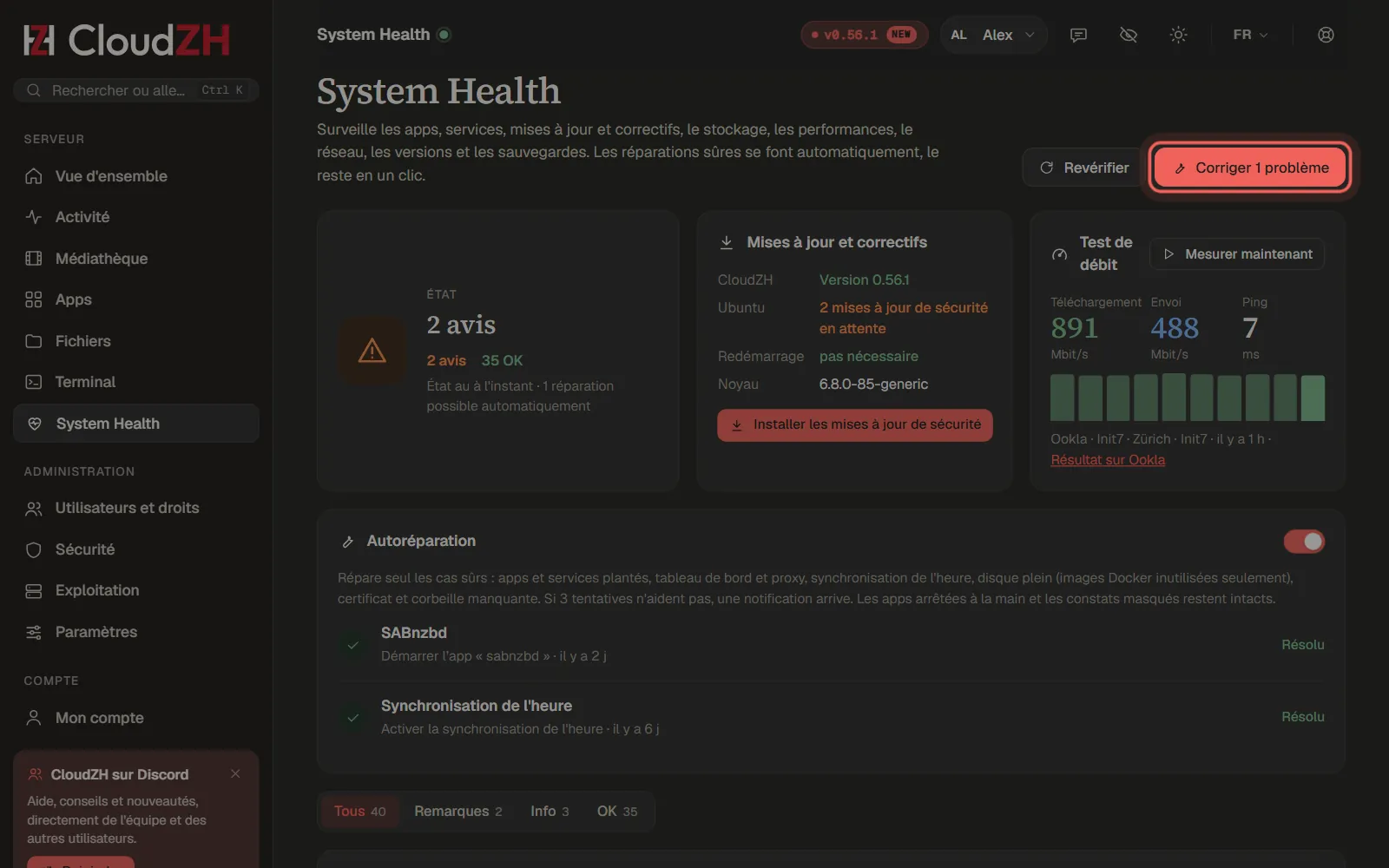Image resolution: width=1389 pixels, height=868 pixels.
Task: Click the search field Rechercher ou aller
Action: tap(136, 90)
